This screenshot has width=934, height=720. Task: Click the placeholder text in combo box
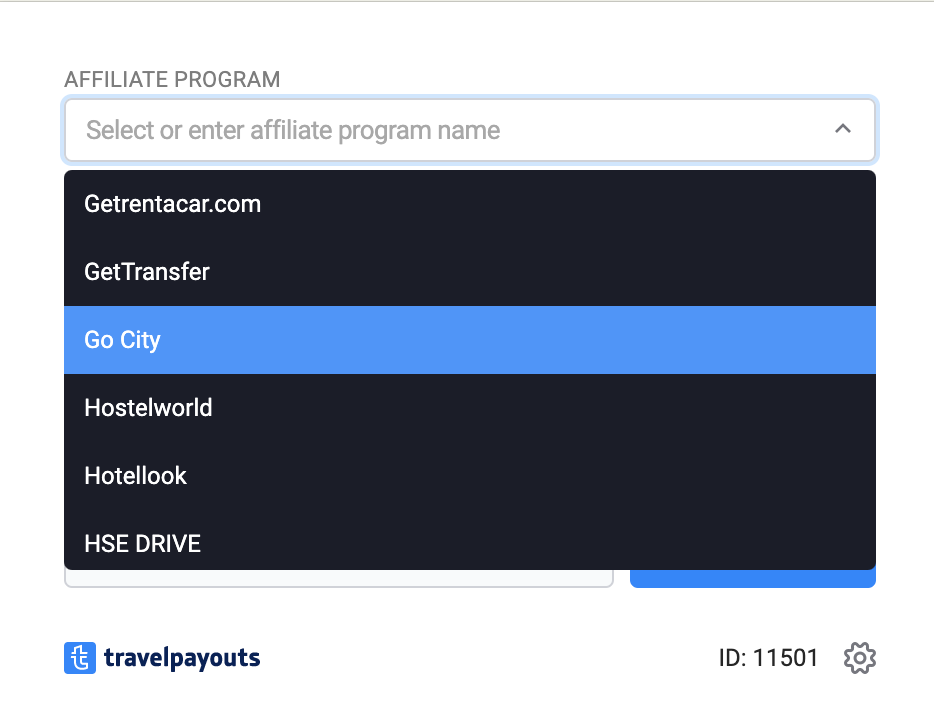pos(293,130)
